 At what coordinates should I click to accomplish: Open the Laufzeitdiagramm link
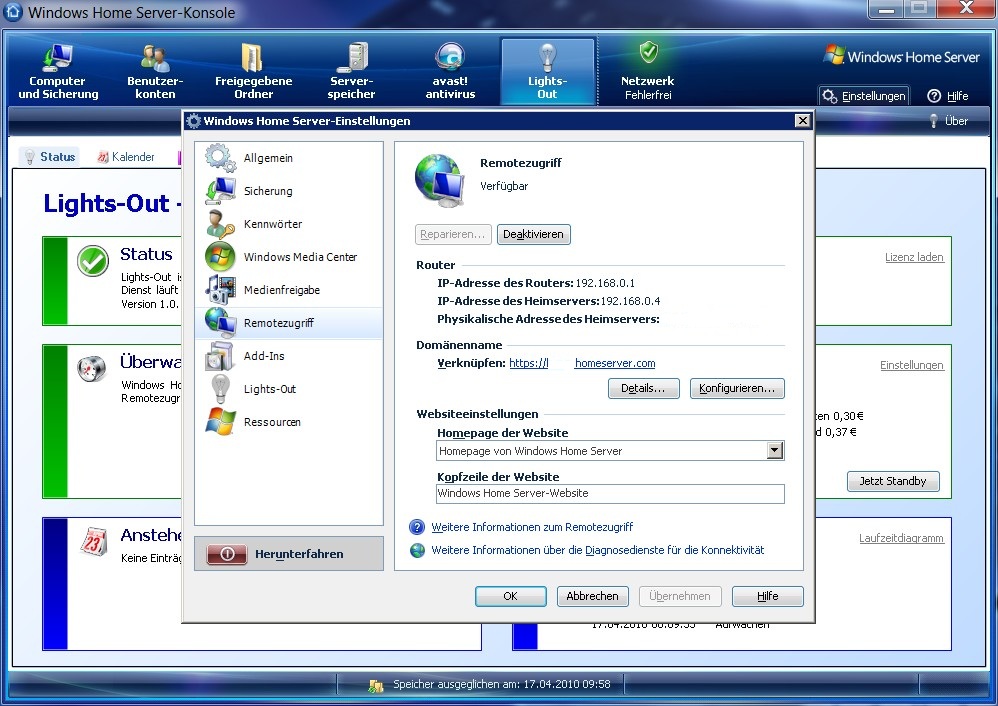coord(901,538)
